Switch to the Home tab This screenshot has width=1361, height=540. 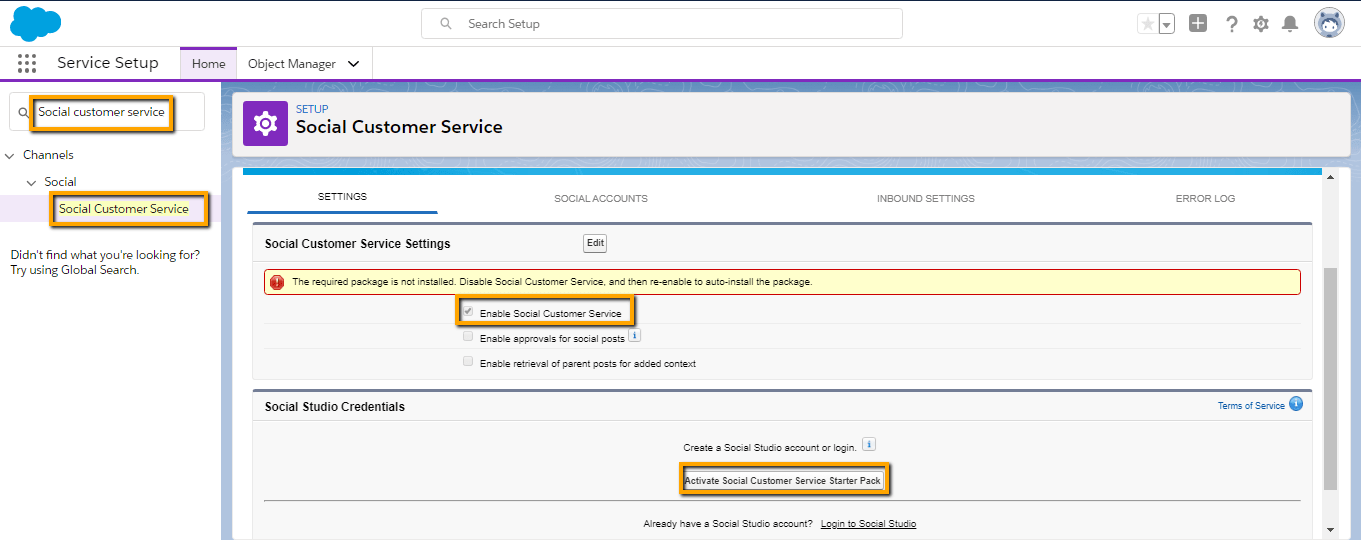point(209,64)
